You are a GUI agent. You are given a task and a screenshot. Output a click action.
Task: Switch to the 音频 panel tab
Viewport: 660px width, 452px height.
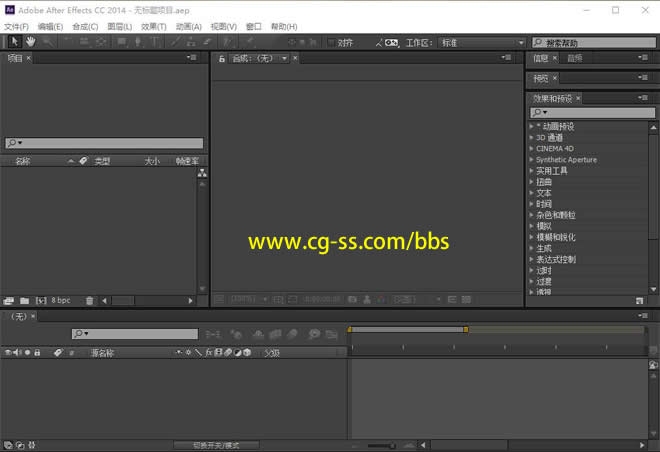tap(574, 58)
